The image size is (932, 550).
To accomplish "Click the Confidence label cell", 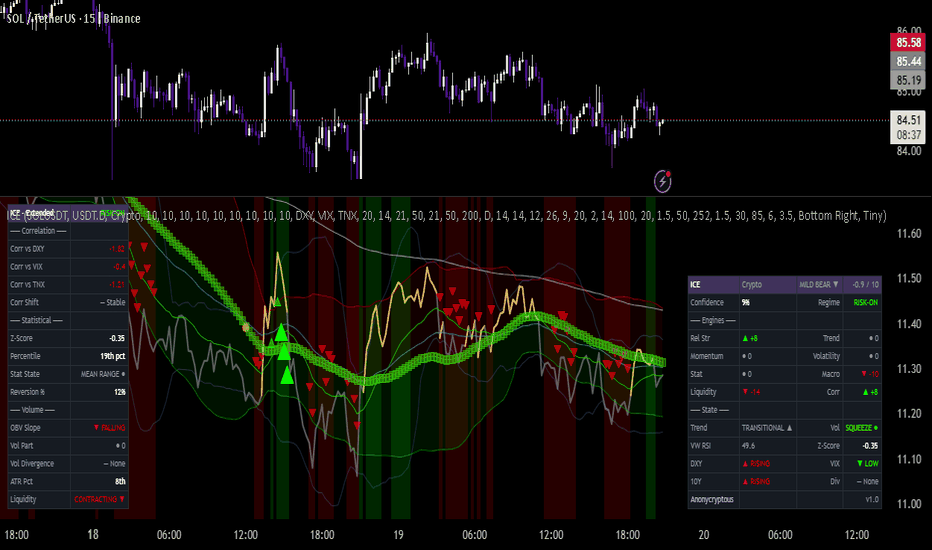I will point(713,302).
